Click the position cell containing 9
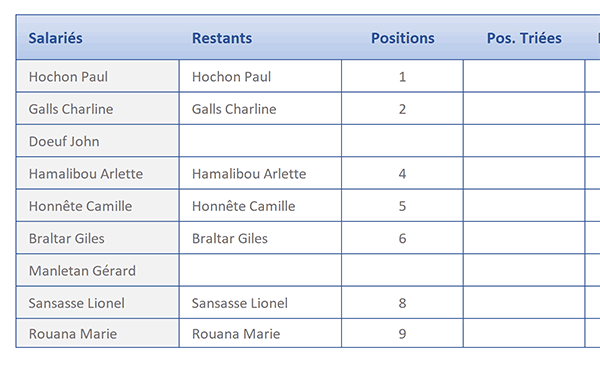The height and width of the screenshot is (368, 600). [402, 333]
